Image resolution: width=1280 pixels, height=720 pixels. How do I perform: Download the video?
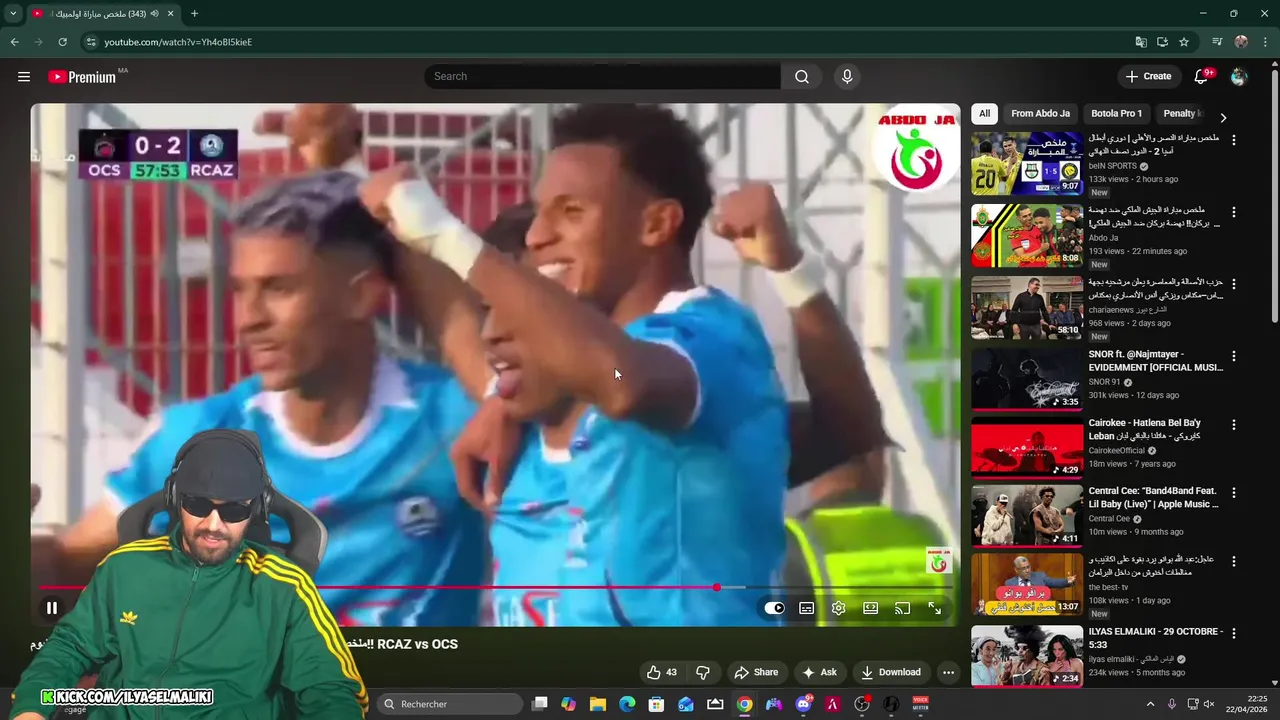pos(890,672)
